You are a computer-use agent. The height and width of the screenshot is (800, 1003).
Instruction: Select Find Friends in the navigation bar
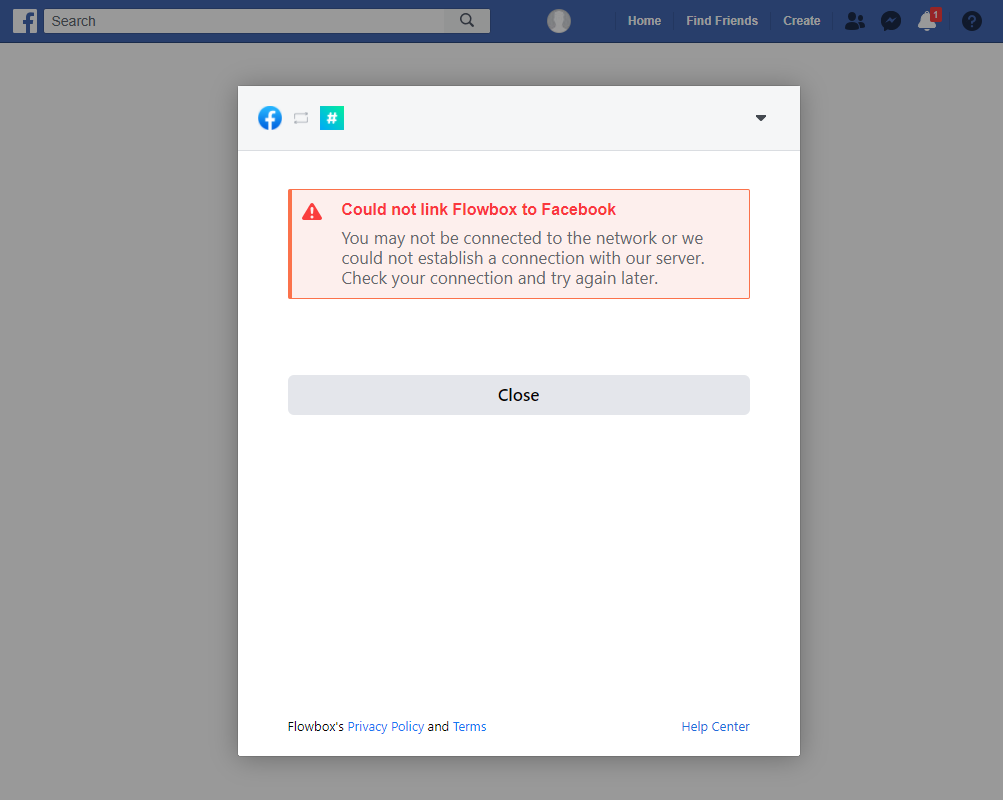(x=721, y=20)
